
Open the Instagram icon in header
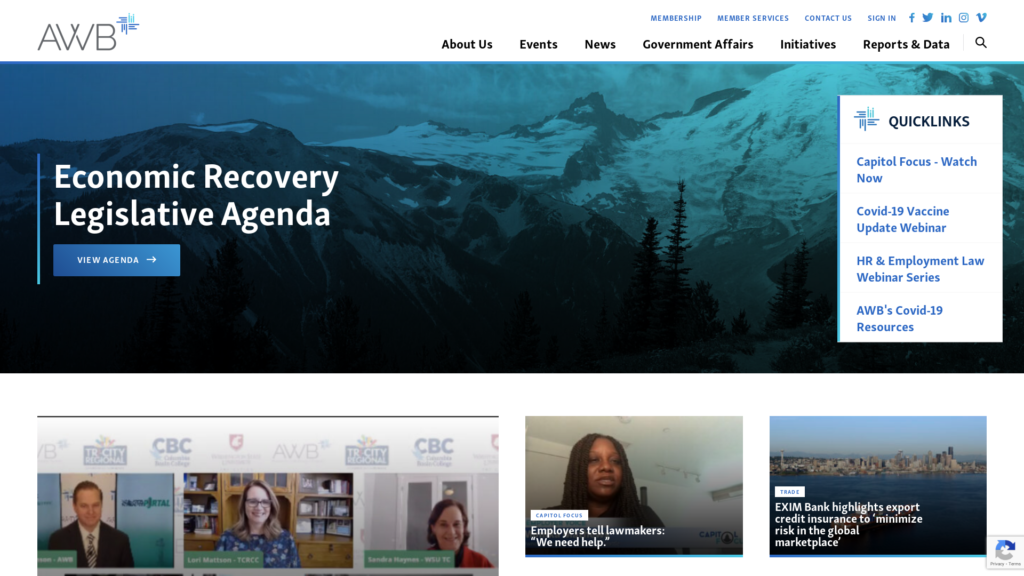[x=963, y=18]
